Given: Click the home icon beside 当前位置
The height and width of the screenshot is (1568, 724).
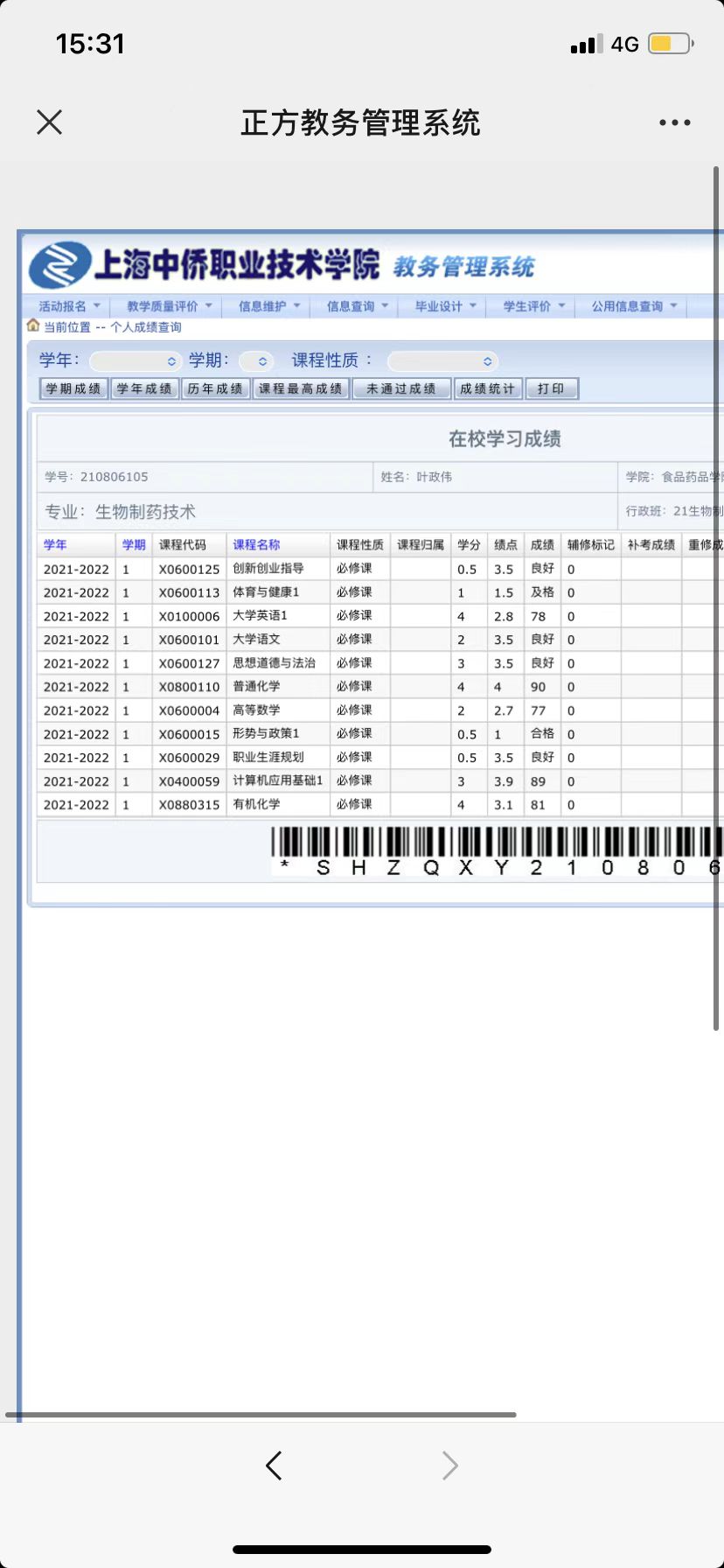Looking at the screenshot, I should tap(33, 325).
